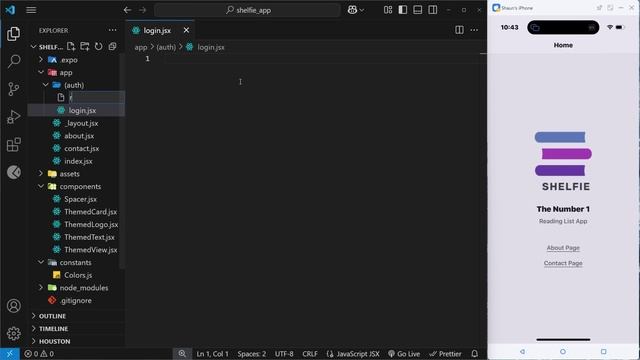Click the new file name input field
Viewport: 640px width, 360px height.
coord(96,98)
